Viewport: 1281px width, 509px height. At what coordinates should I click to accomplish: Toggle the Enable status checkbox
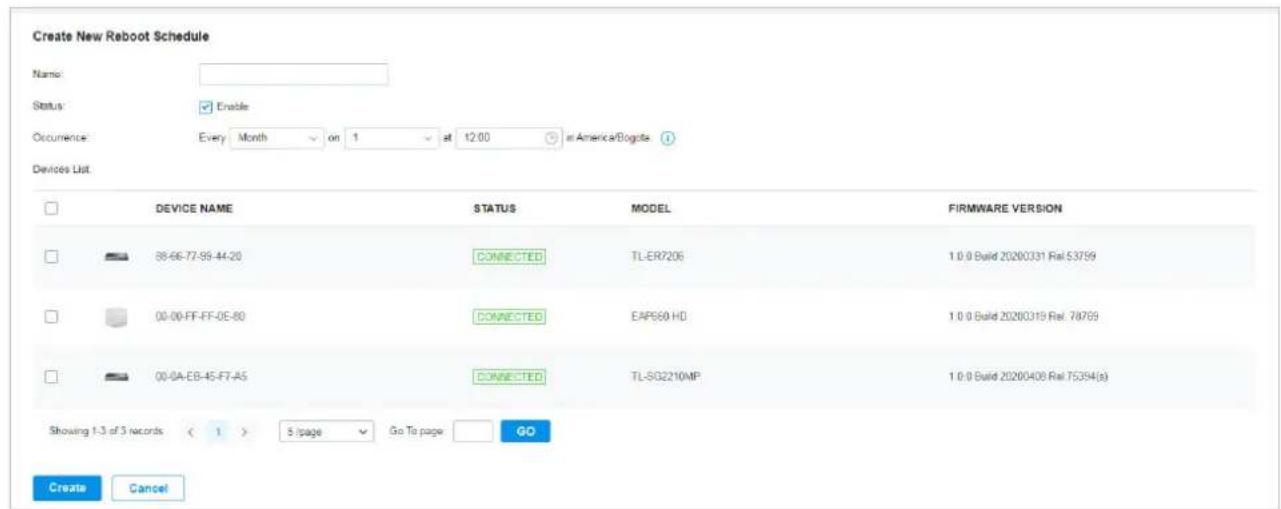(x=207, y=105)
